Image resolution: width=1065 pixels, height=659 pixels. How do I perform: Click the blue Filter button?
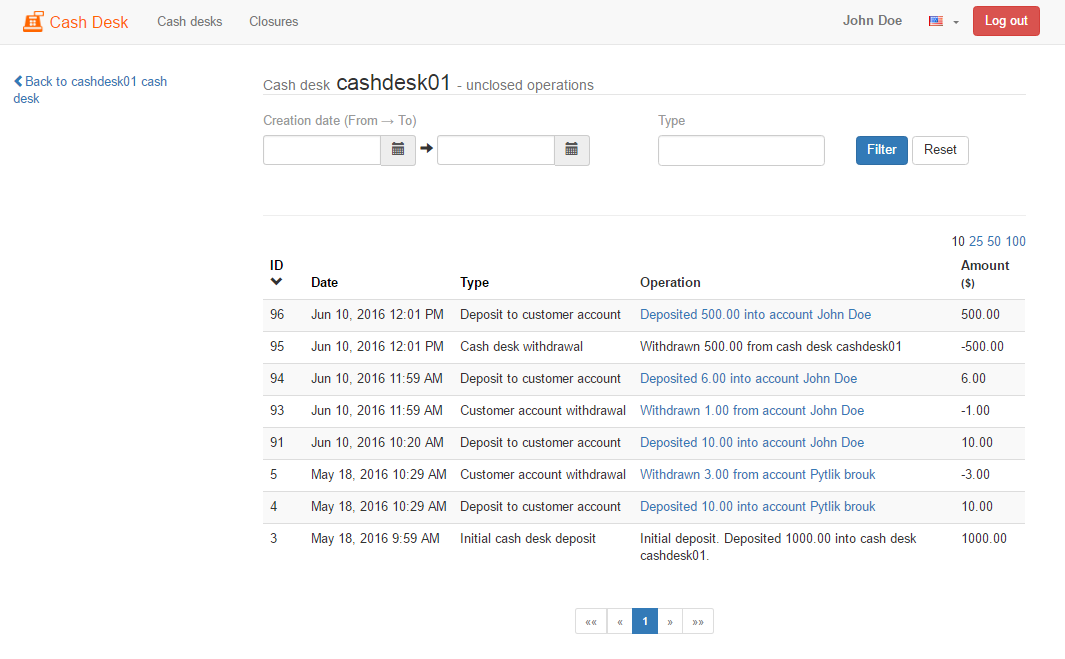(881, 150)
